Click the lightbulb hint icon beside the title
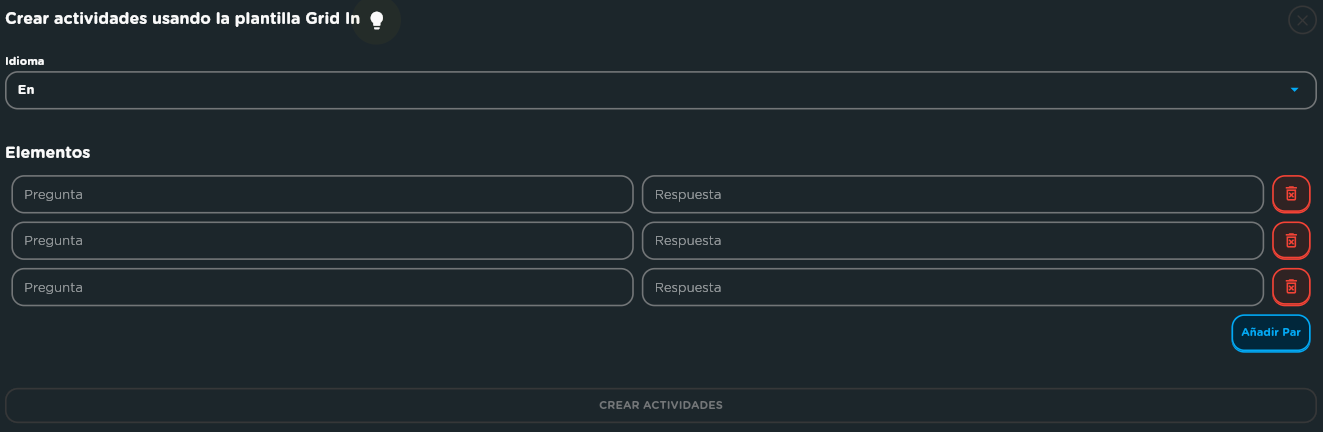 coord(377,20)
